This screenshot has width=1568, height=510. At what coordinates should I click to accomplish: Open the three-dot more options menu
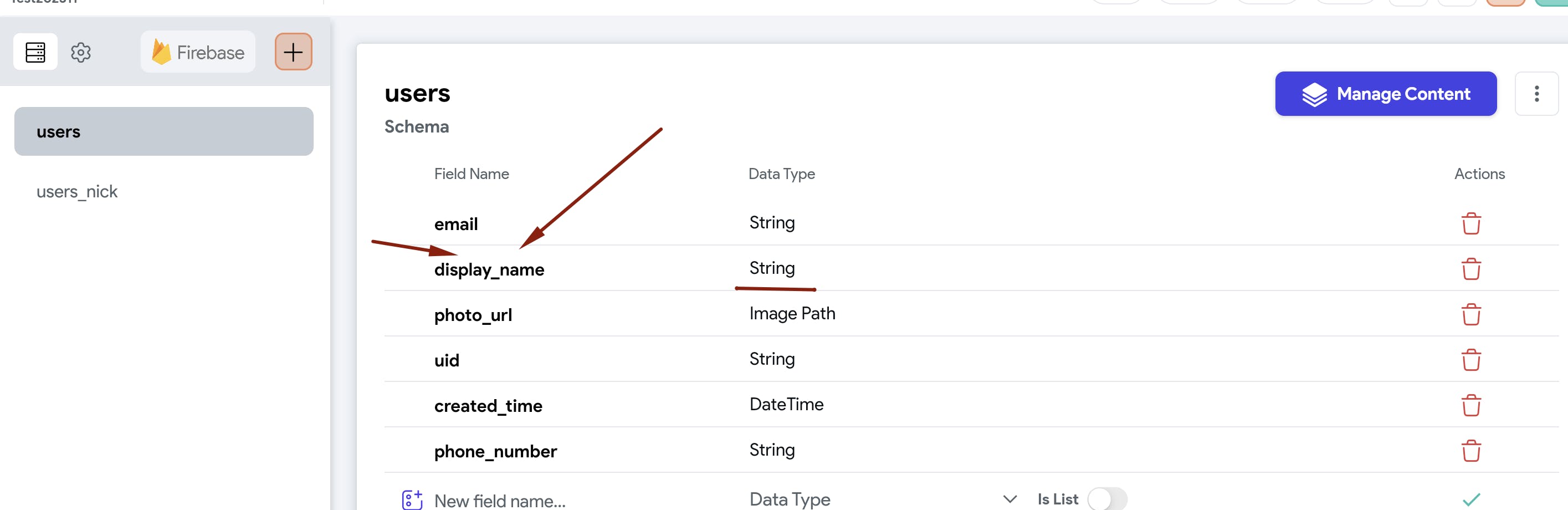1536,94
